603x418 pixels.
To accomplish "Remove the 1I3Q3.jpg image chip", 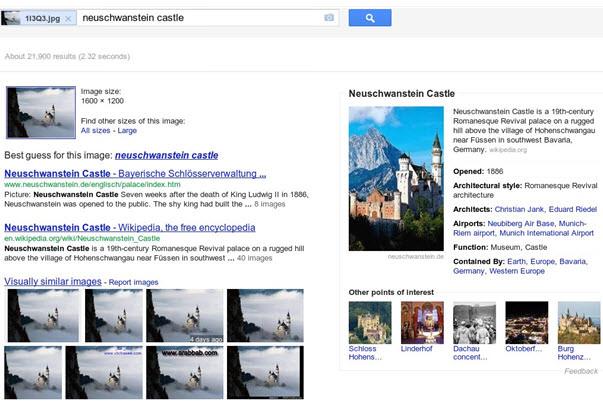I will [x=68, y=18].
